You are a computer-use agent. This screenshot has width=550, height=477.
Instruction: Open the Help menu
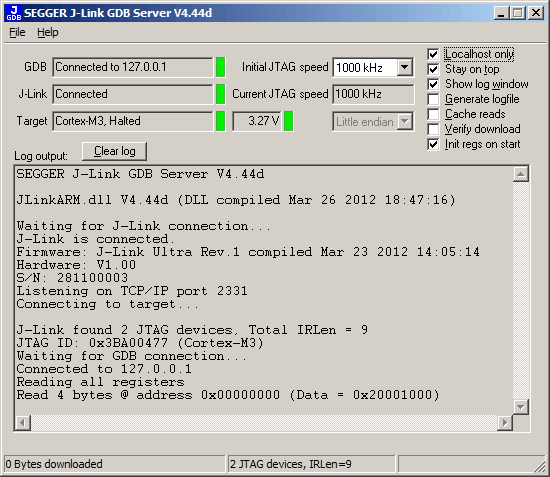point(48,32)
